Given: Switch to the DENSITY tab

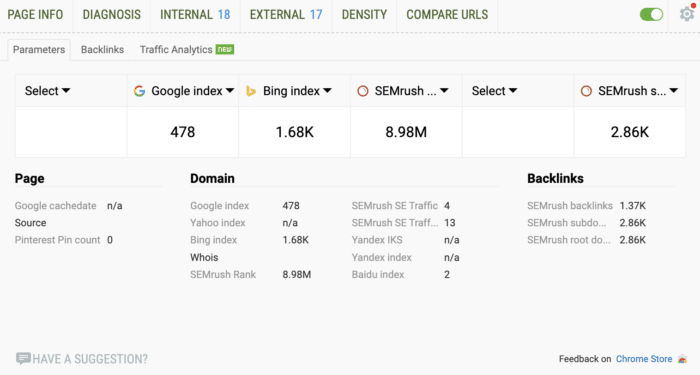Looking at the screenshot, I should tap(364, 15).
